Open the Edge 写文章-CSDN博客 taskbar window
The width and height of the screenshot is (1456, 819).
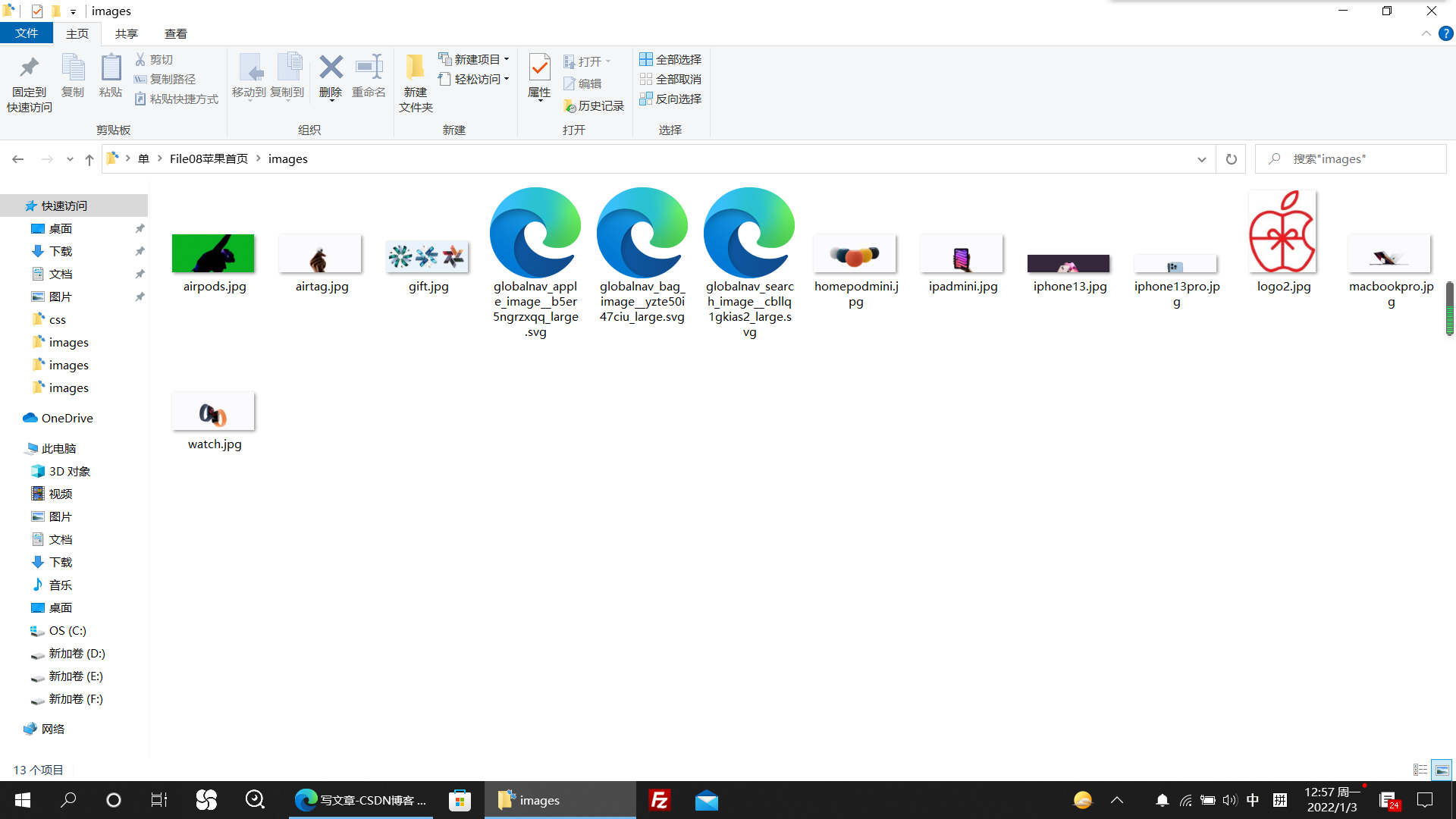point(362,800)
